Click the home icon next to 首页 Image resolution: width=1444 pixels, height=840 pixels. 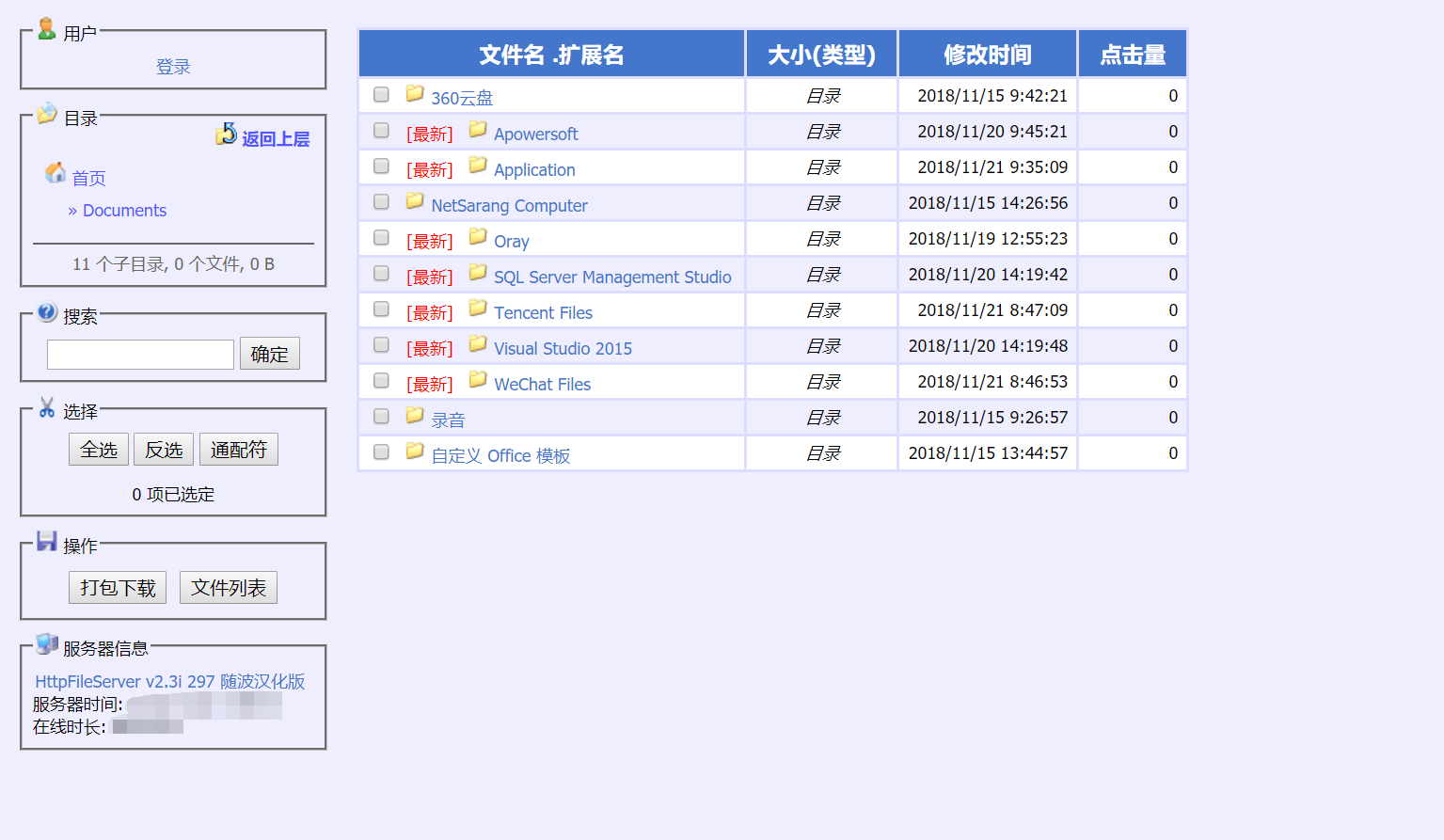point(56,173)
